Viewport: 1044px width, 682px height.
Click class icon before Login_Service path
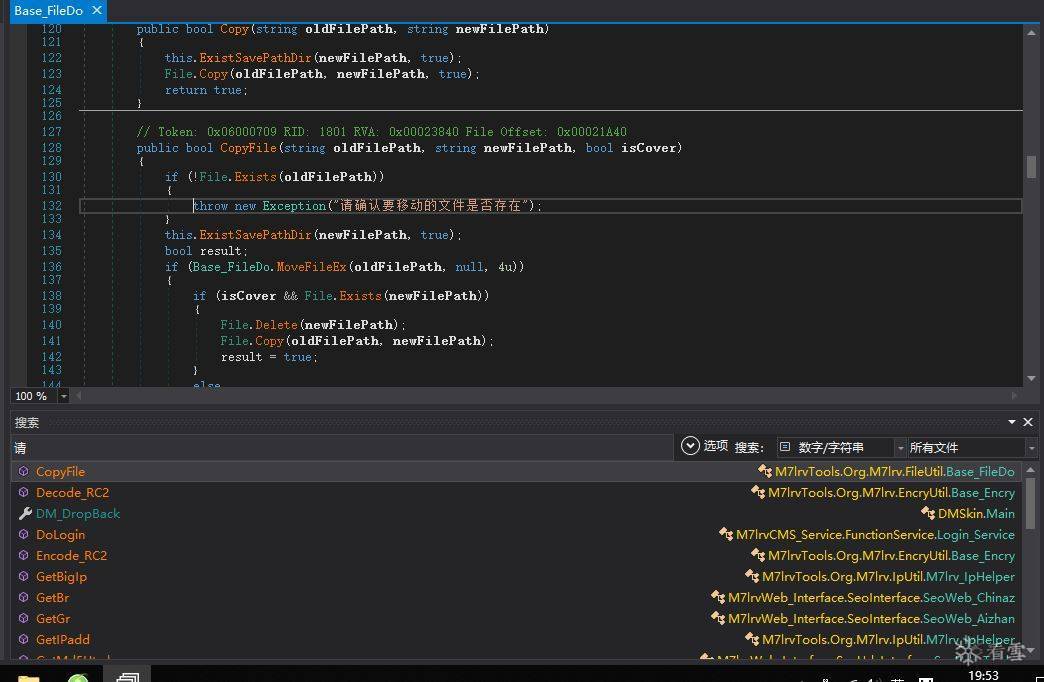(x=726, y=534)
